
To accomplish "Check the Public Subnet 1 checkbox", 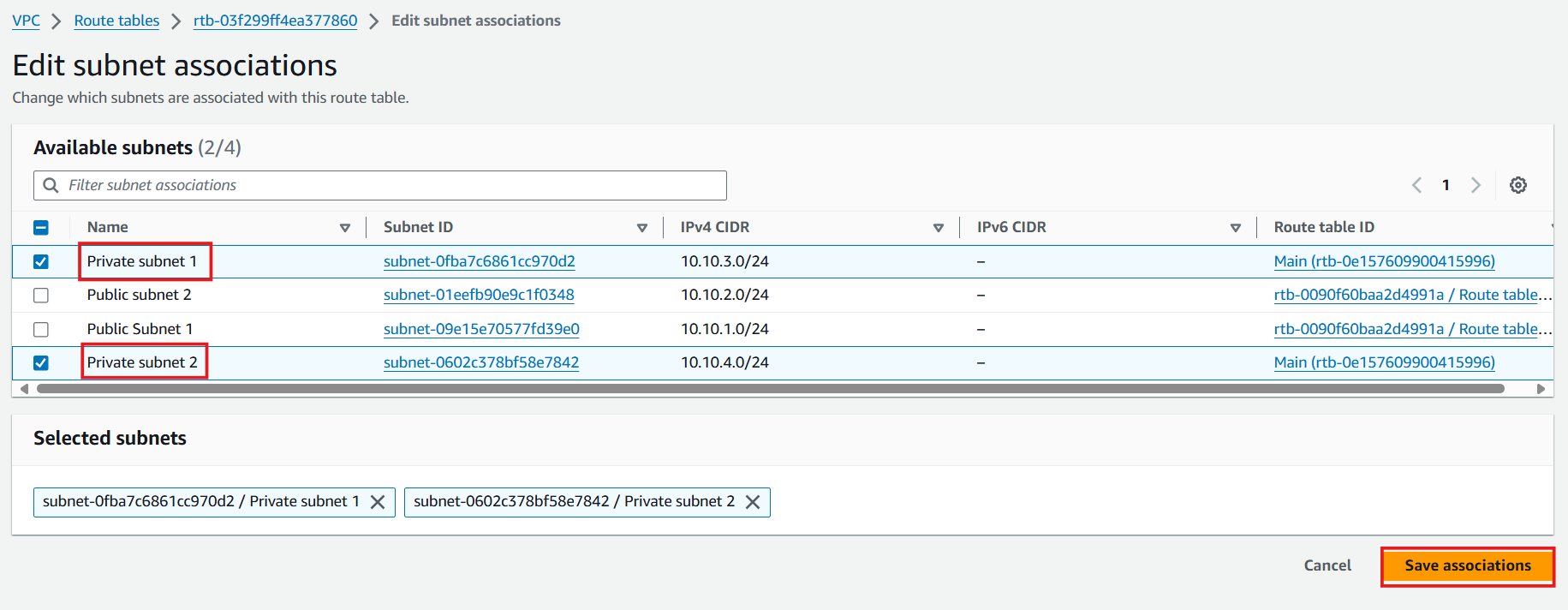I will coord(41,329).
